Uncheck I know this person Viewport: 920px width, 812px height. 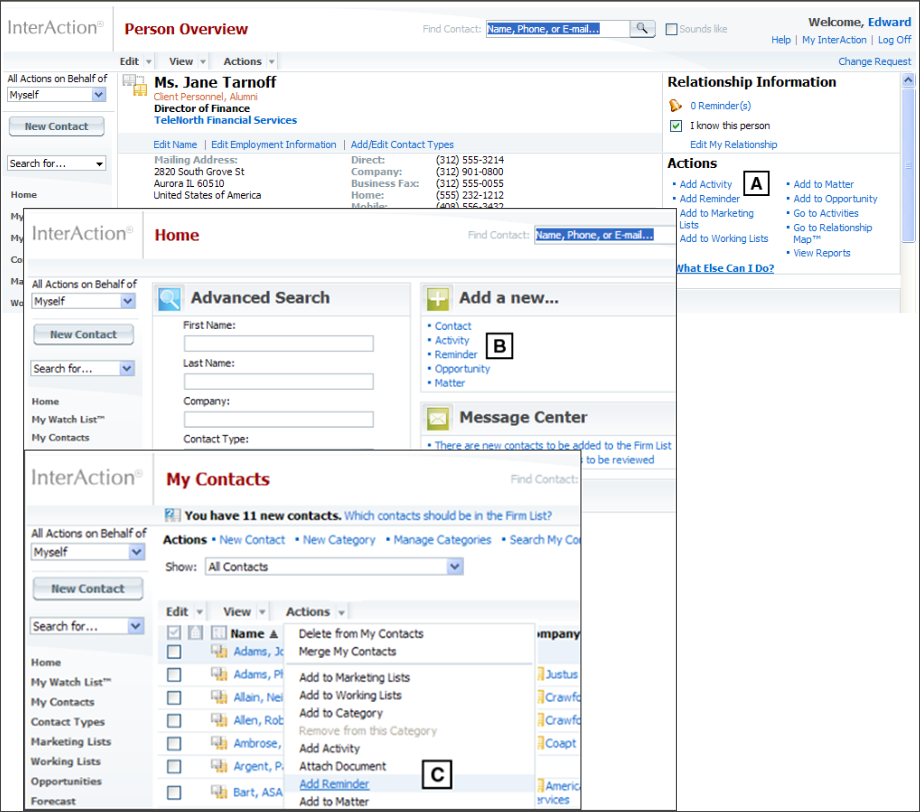click(677, 126)
